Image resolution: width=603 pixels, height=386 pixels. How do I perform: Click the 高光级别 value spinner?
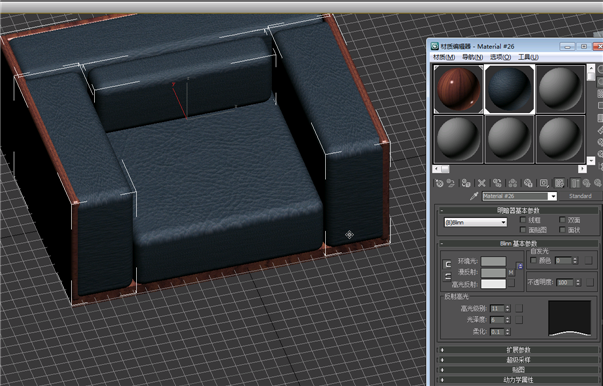(508, 308)
